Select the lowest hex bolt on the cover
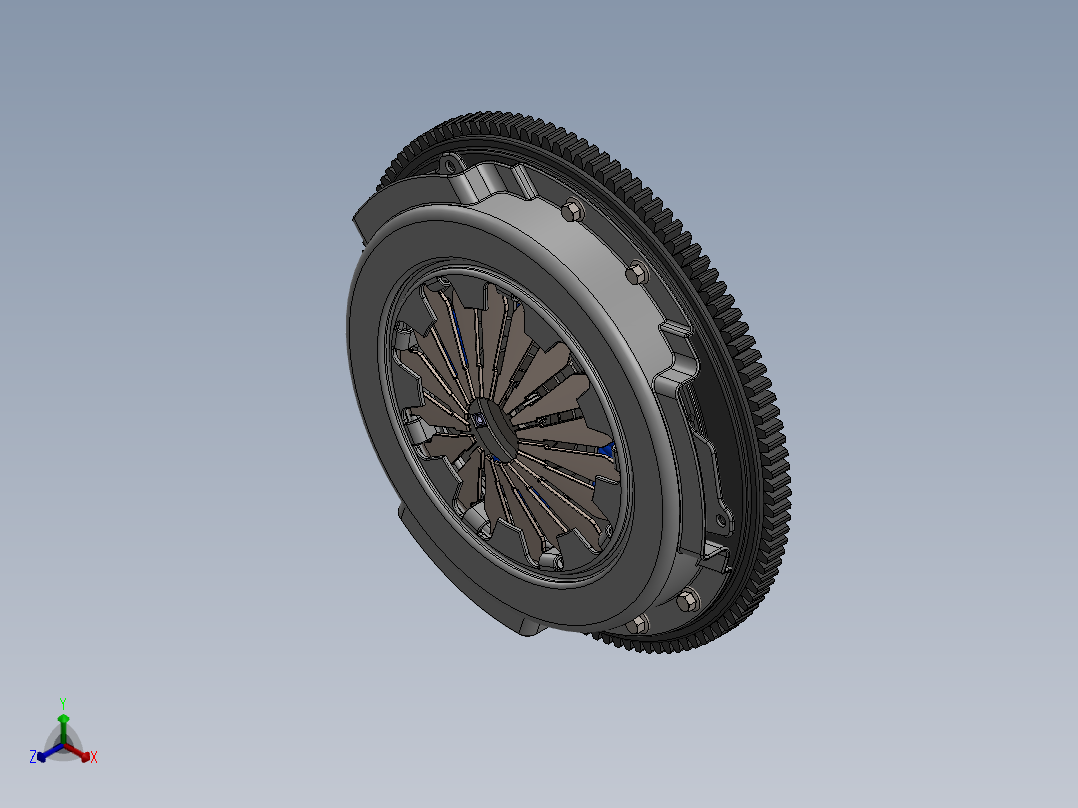The image size is (1078, 808). coord(637,624)
